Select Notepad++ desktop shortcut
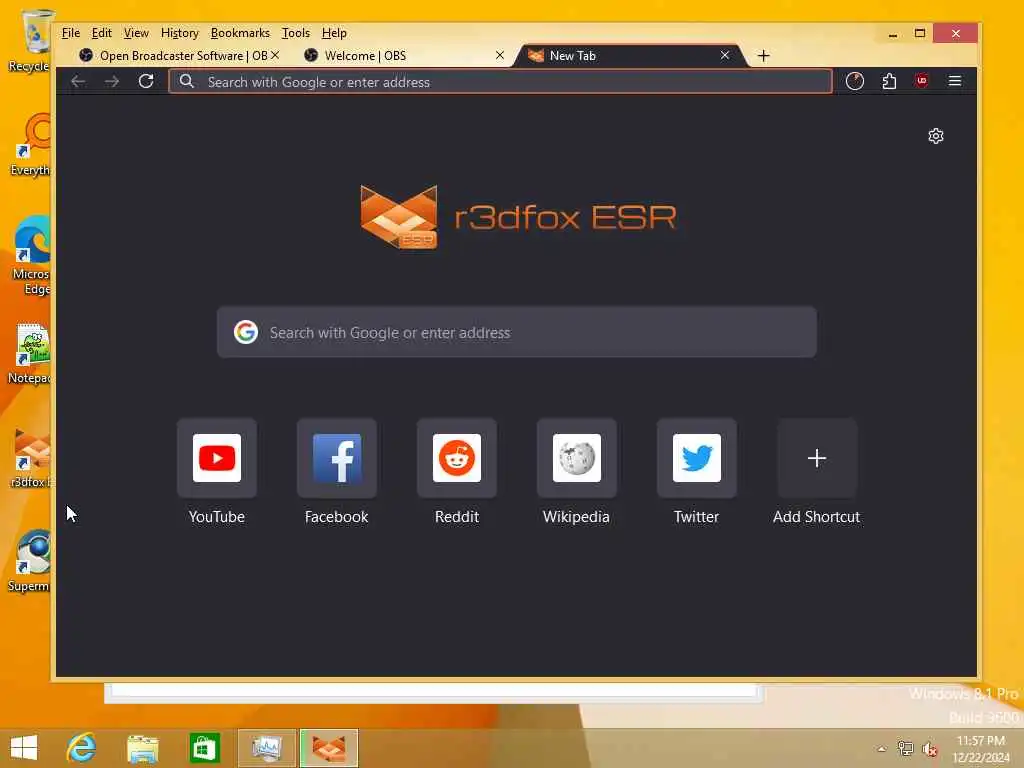Image resolution: width=1024 pixels, height=768 pixels. tap(30, 354)
